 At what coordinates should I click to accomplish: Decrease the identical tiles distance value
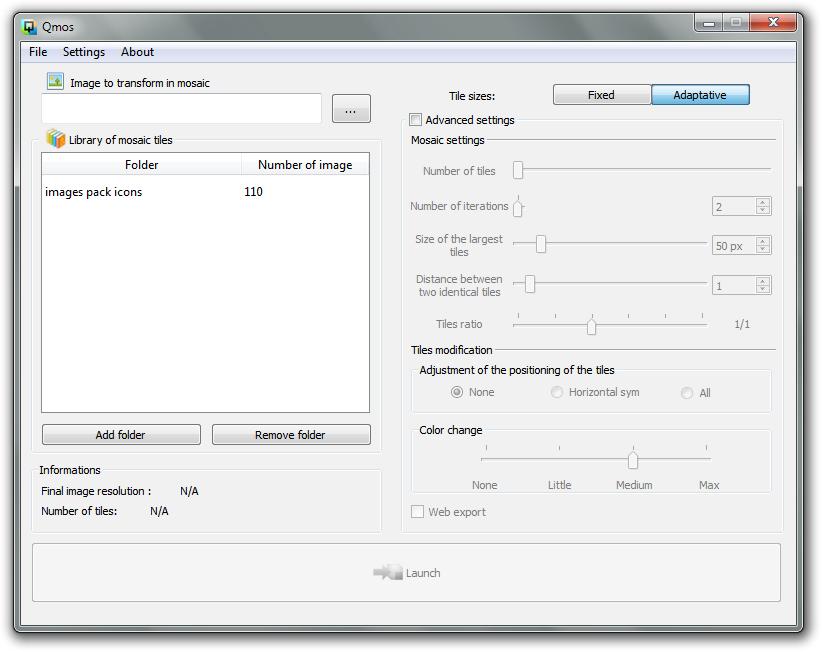pos(763,289)
